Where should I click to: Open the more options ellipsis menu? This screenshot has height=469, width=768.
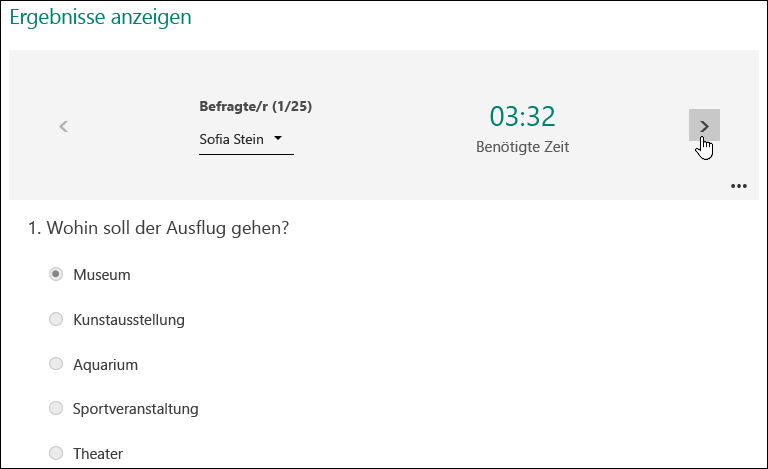[739, 186]
